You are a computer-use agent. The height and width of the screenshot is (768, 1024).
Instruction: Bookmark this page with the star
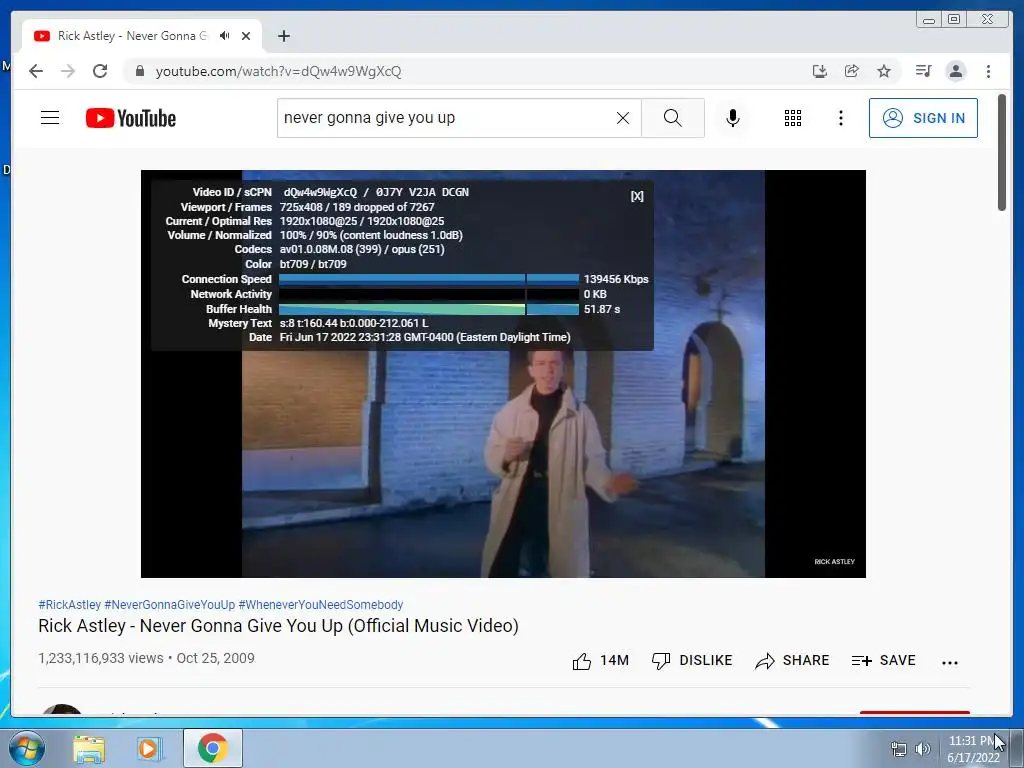click(x=884, y=71)
